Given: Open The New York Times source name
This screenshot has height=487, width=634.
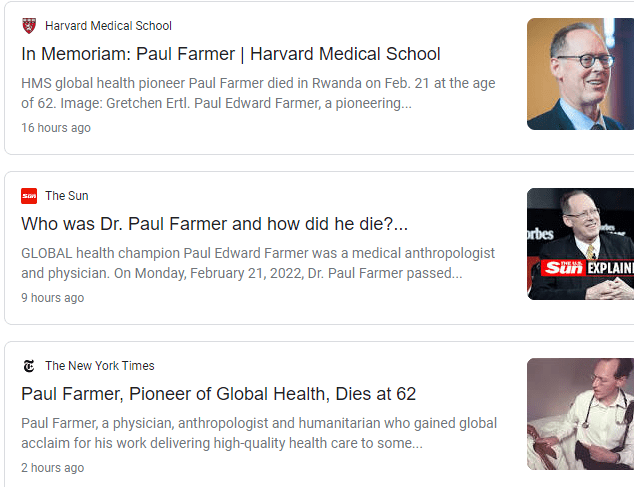Looking at the screenshot, I should [x=99, y=366].
